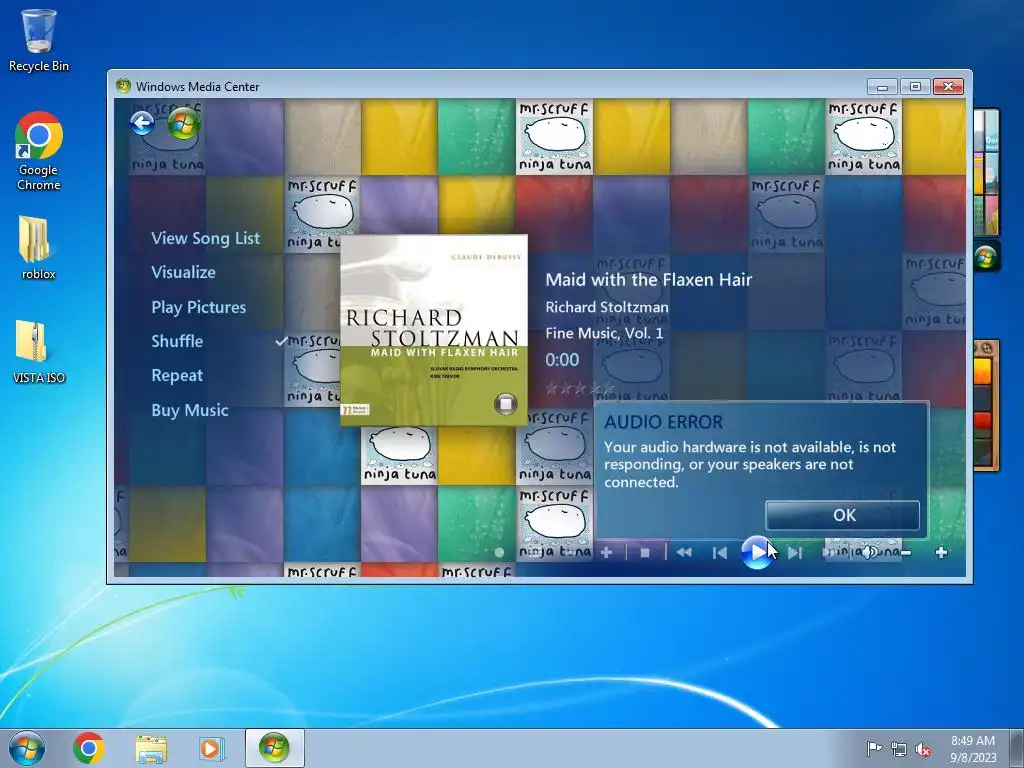Click the stop overlay on album cover
Viewport: 1024px width, 768px height.
[x=505, y=404]
